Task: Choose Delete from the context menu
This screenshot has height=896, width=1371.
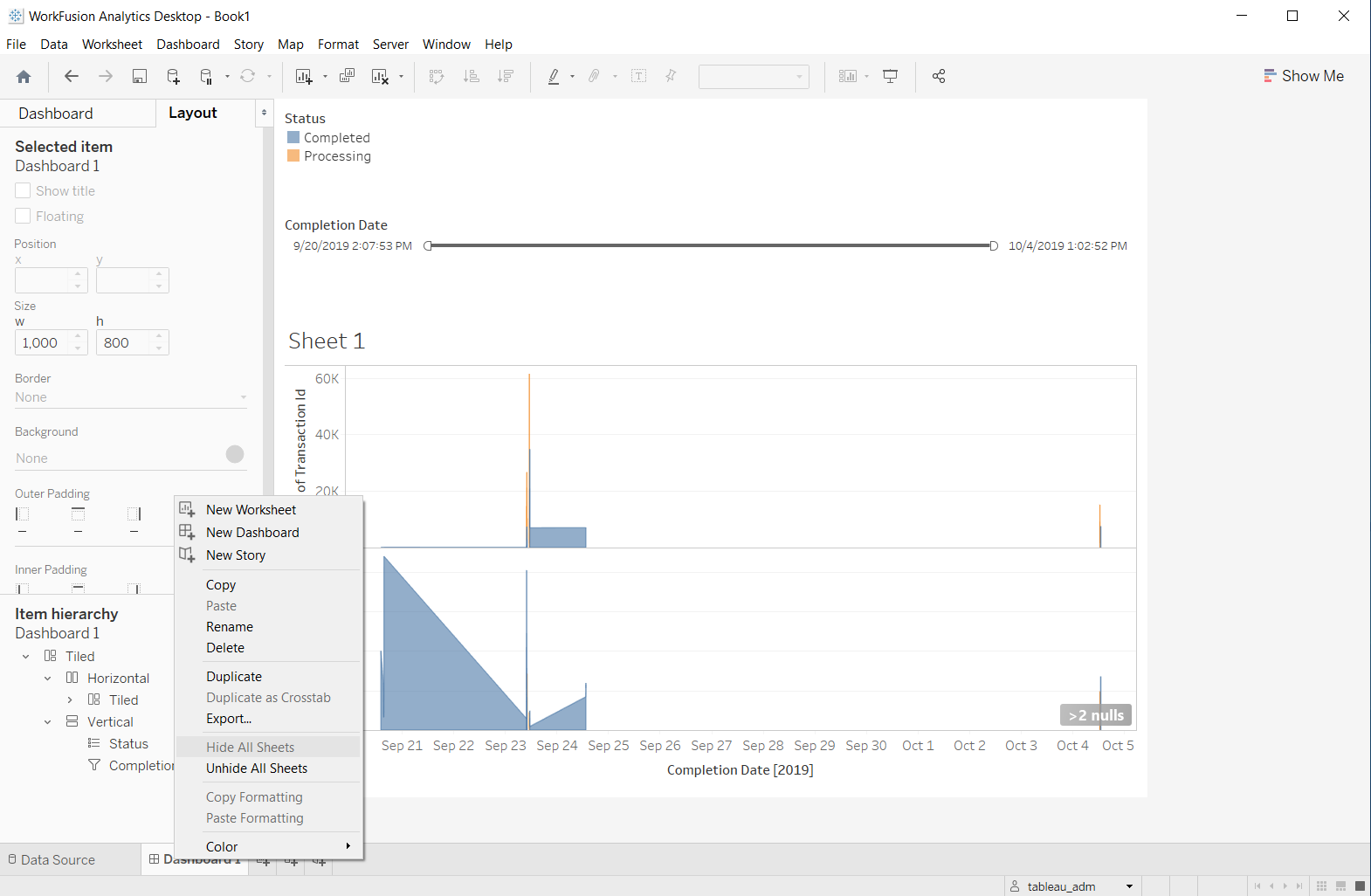Action: [x=269, y=648]
